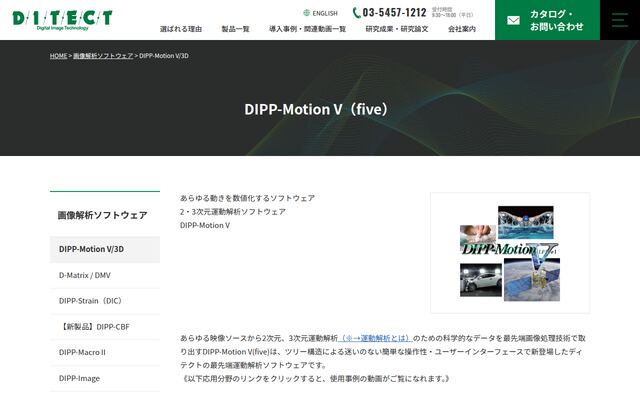Click text あらゆる動きを数値化するソフトウェア
The height and width of the screenshot is (400, 640).
(247, 198)
